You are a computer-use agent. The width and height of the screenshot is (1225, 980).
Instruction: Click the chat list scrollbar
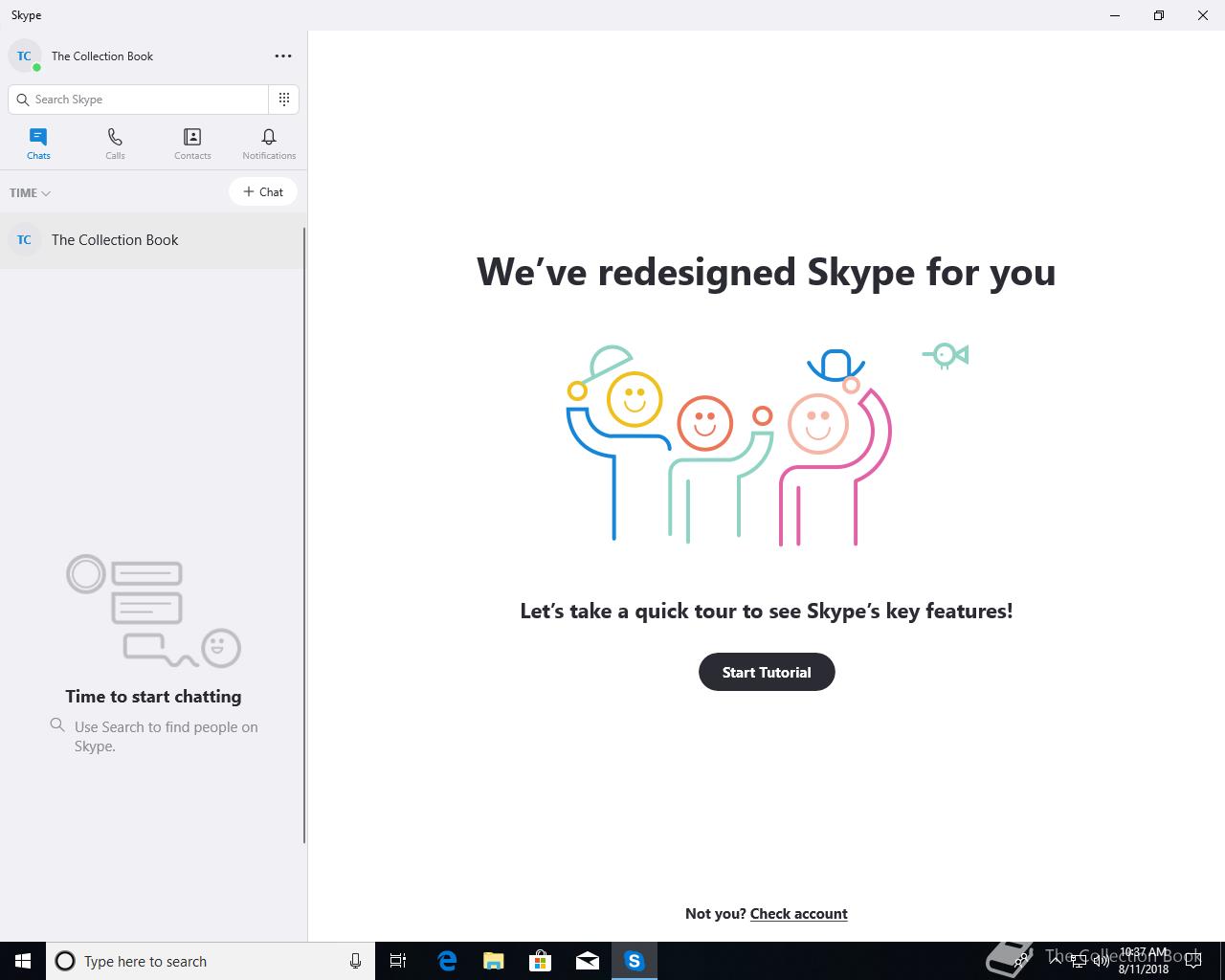tap(304, 536)
